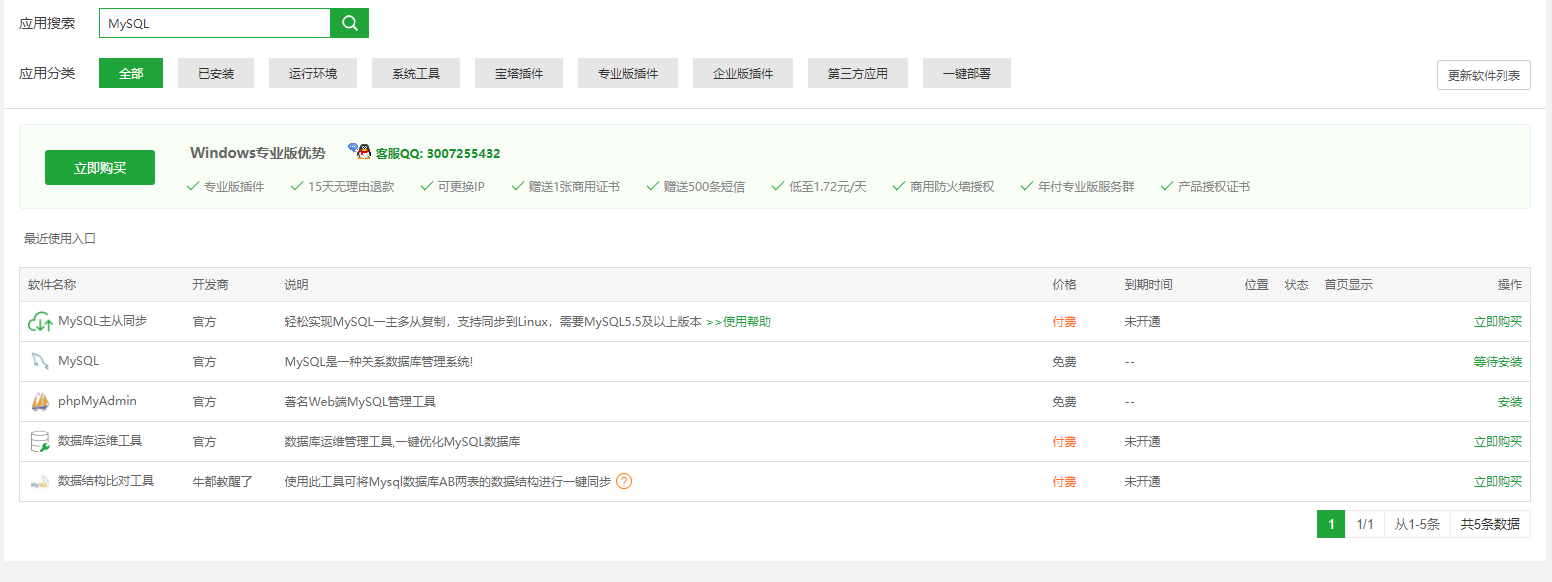Screen dimensions: 1552x582
Task: Click the 数据库运维工具 name text
Action: pos(100,441)
